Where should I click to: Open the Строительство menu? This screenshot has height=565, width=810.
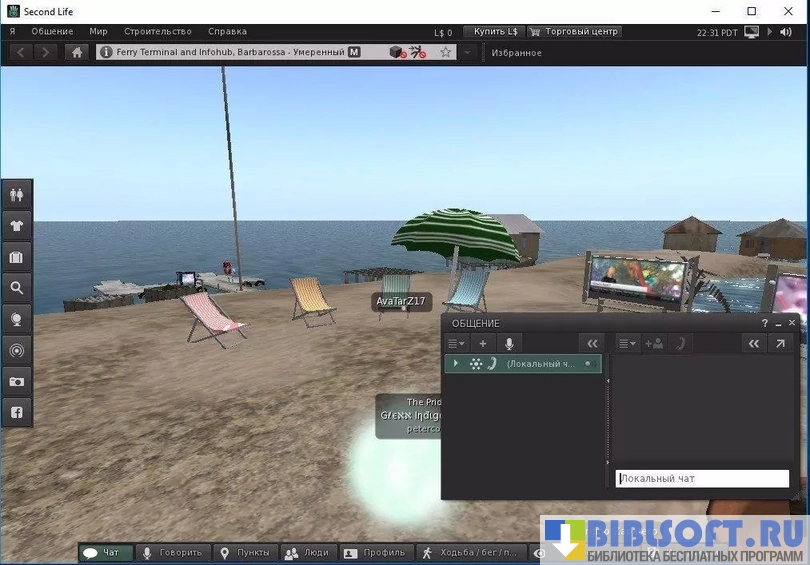[x=158, y=32]
